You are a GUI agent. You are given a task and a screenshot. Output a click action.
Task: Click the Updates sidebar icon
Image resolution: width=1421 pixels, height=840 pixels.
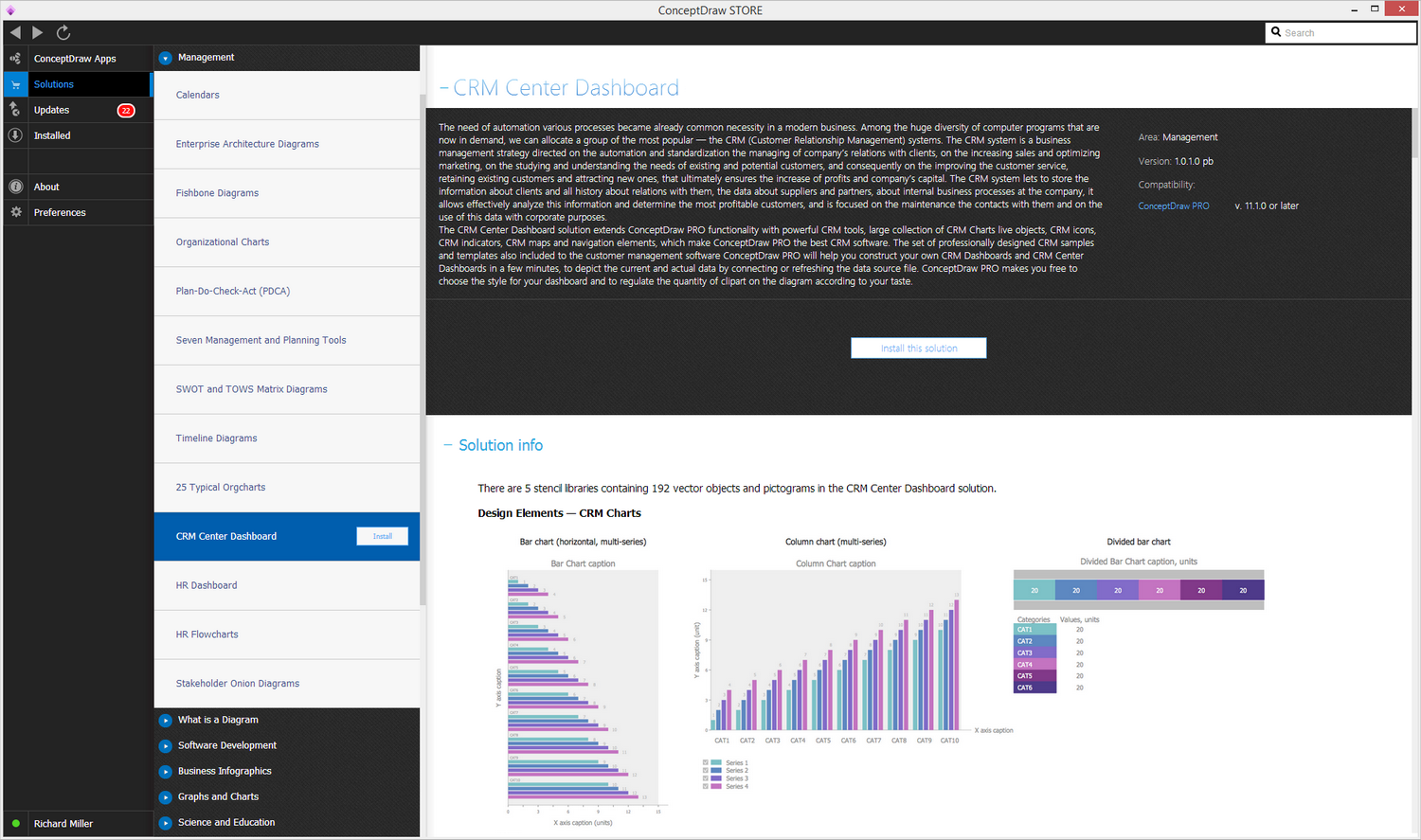(15, 110)
